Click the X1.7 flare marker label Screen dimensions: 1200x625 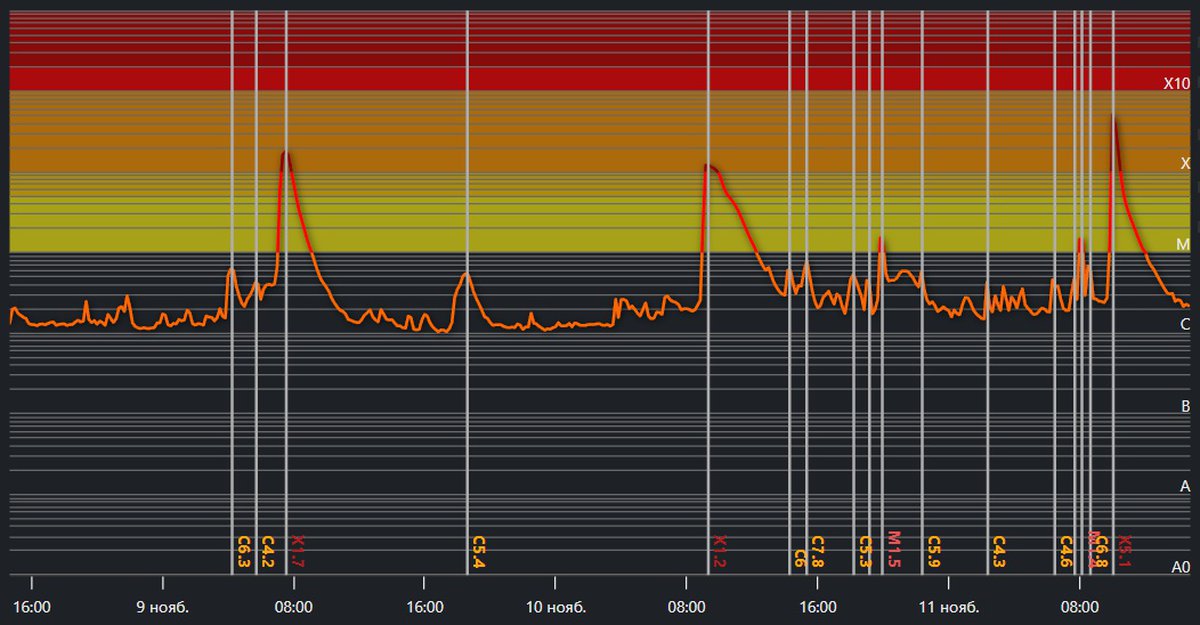(297, 552)
